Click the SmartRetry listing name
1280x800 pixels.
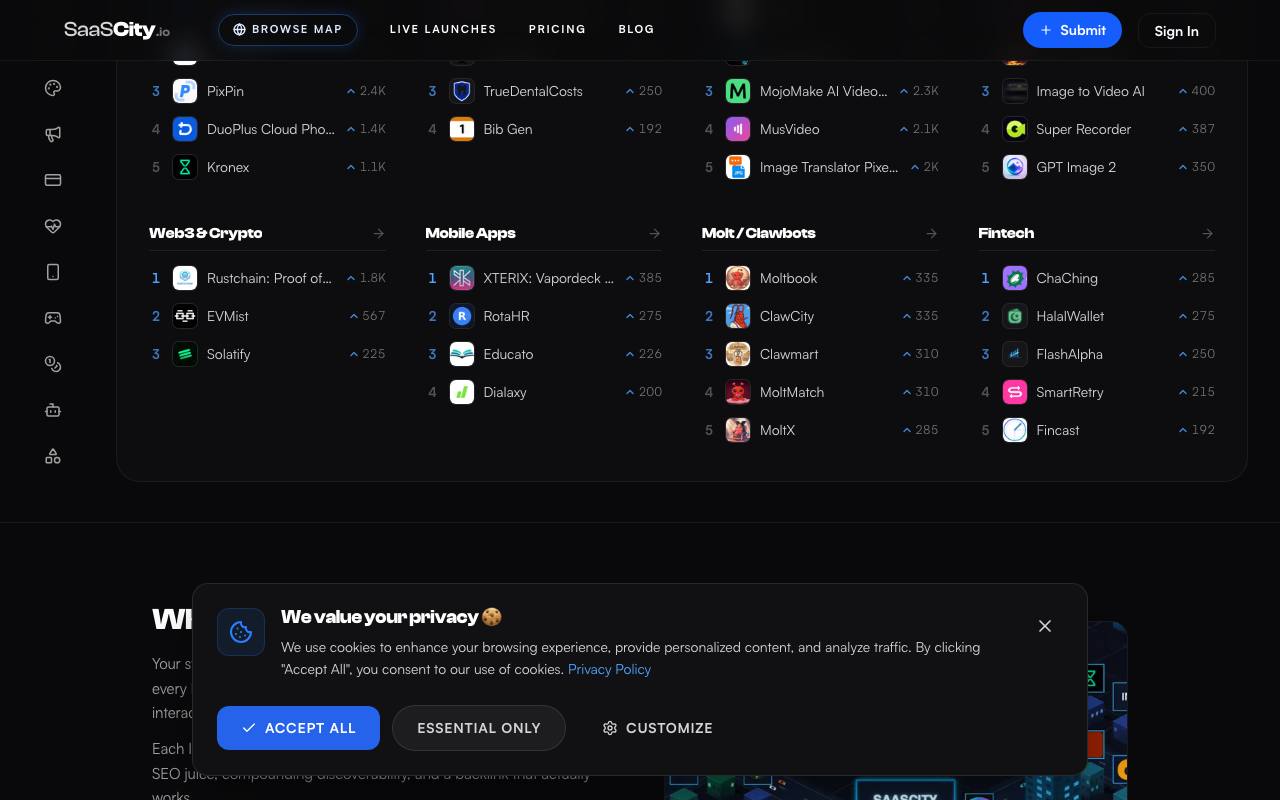point(1070,392)
